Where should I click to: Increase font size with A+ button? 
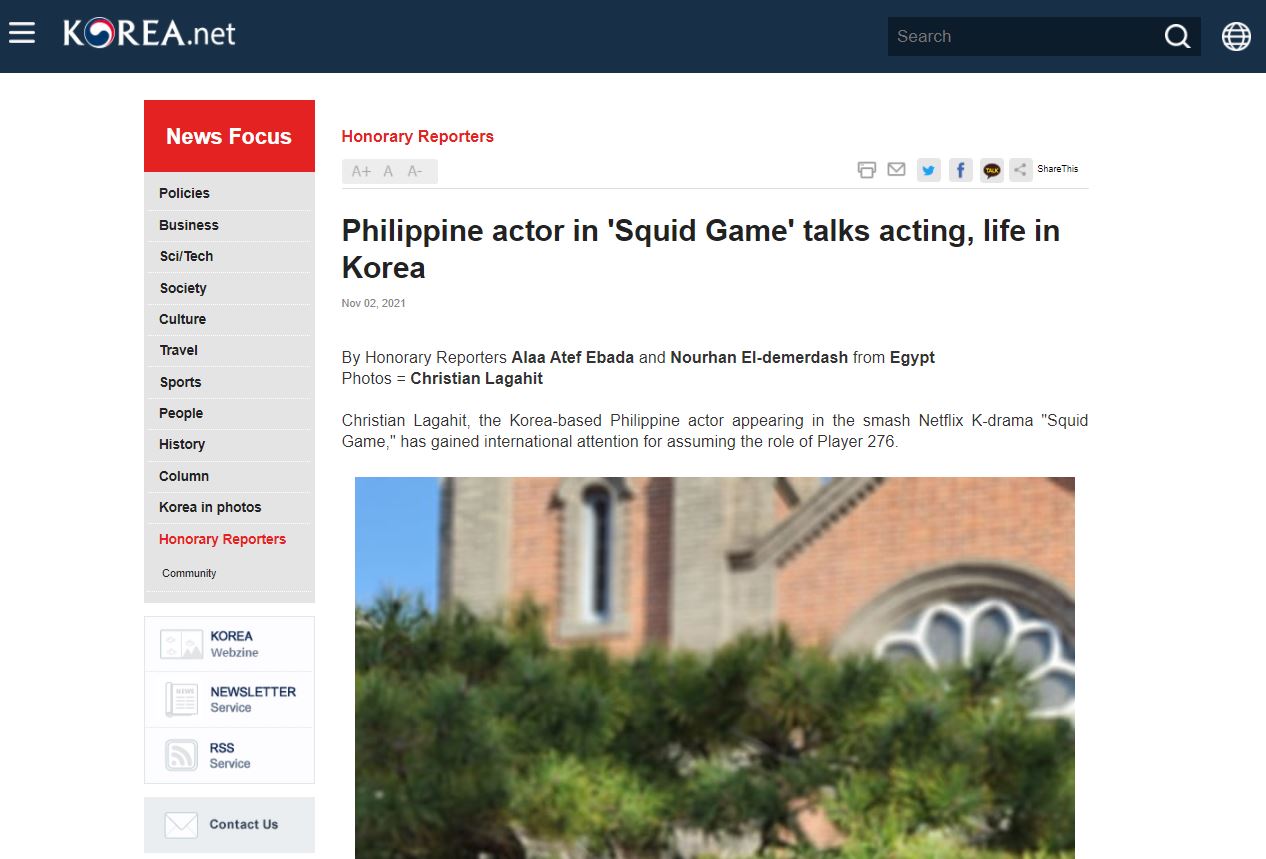[x=361, y=172]
